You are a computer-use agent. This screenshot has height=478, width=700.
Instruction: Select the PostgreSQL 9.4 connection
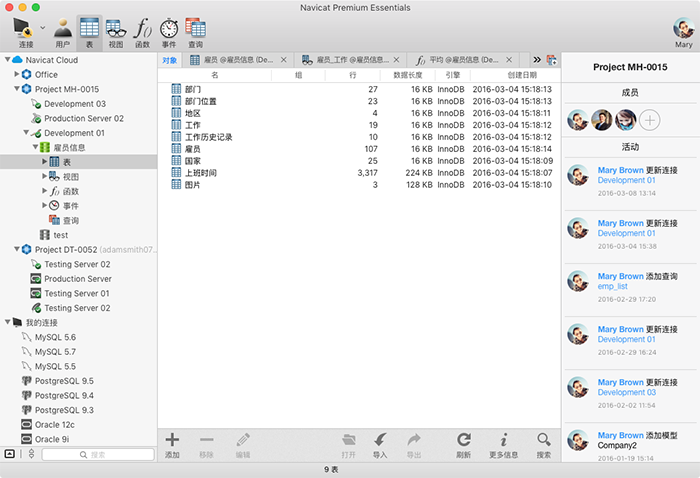64,395
